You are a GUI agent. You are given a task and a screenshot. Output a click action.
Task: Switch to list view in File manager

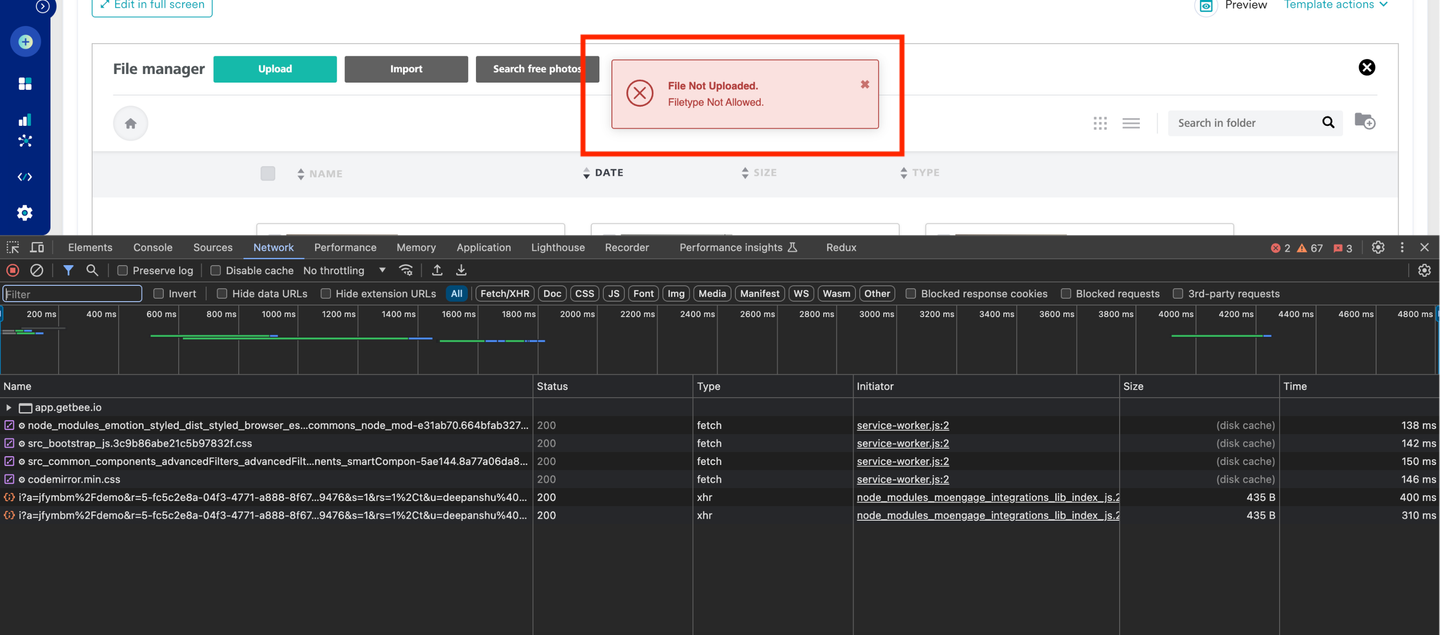[1131, 123]
